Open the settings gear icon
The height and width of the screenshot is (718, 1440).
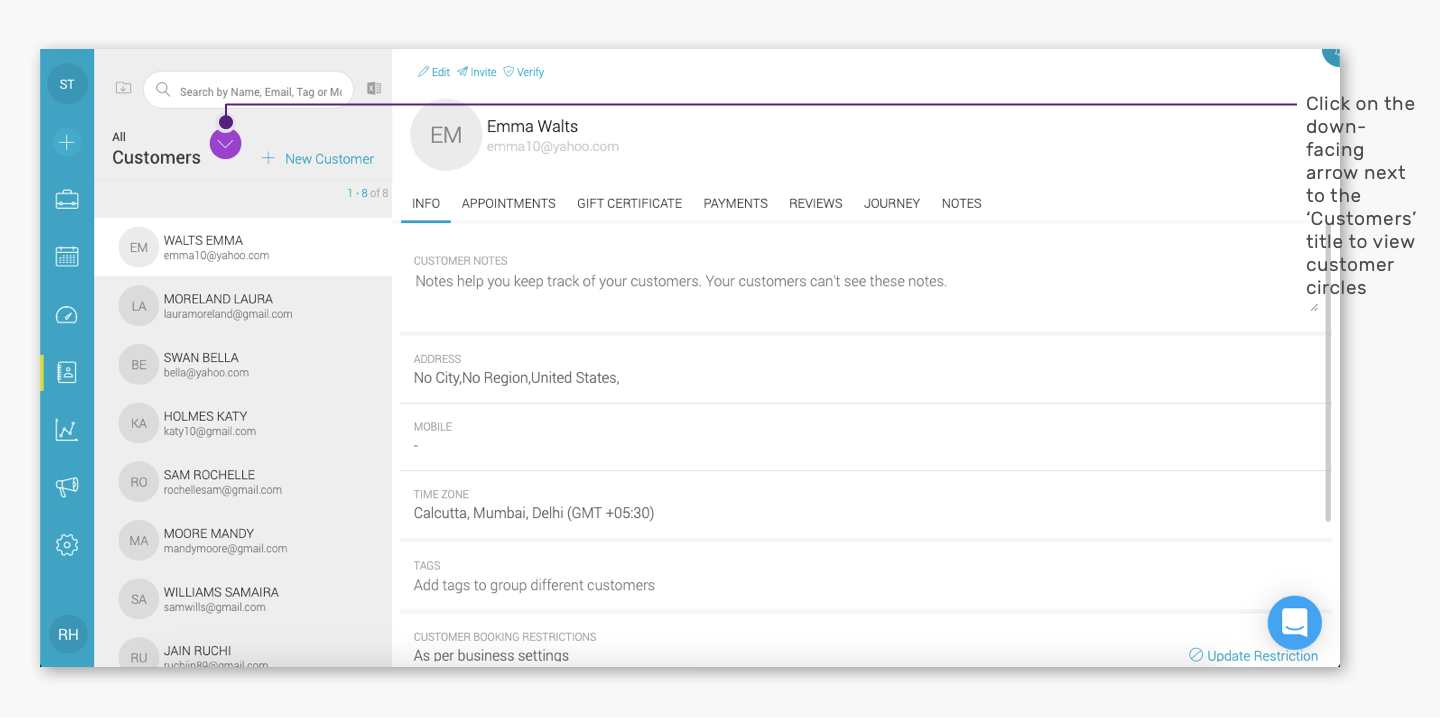[67, 545]
